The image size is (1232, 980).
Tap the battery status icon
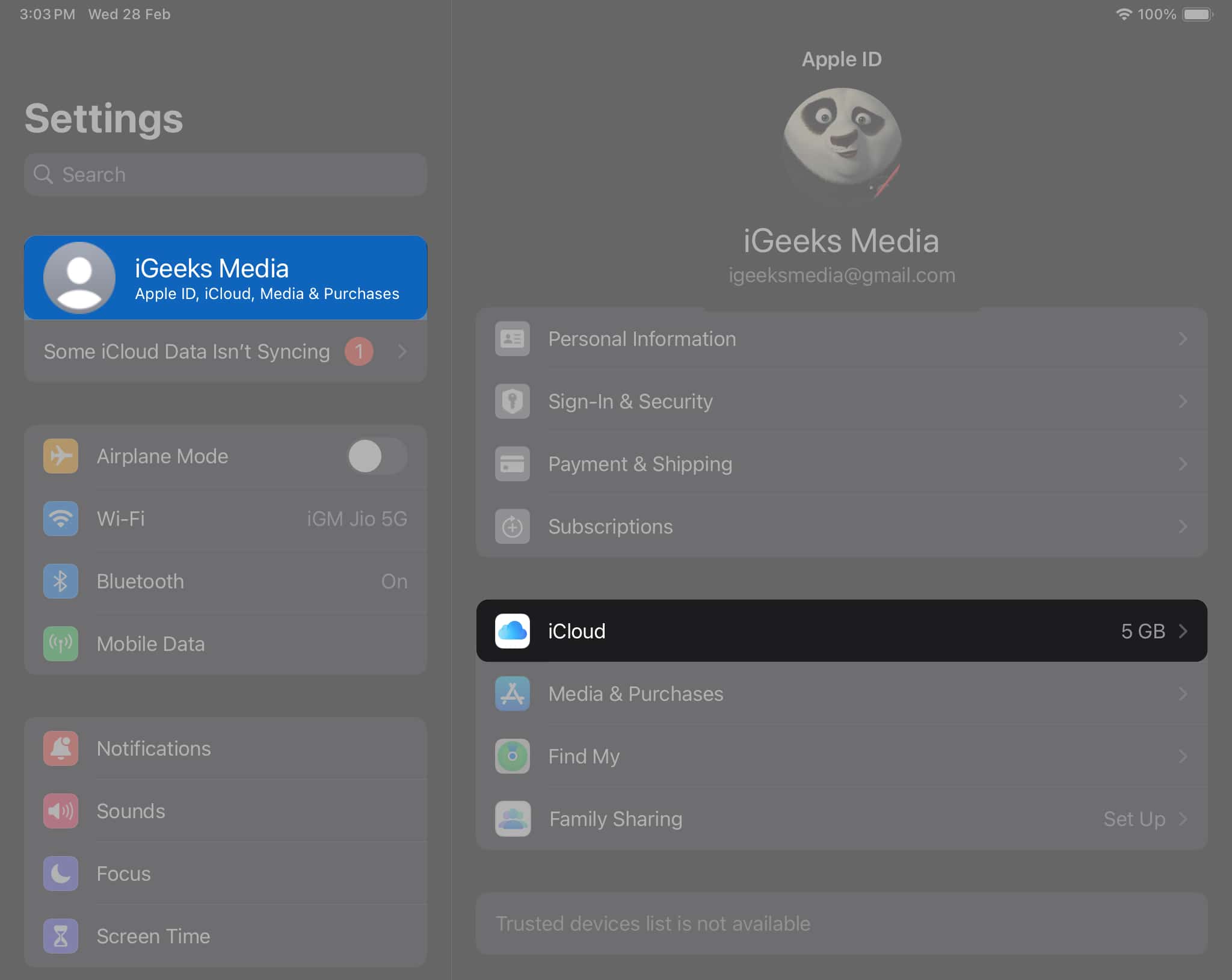click(1198, 14)
